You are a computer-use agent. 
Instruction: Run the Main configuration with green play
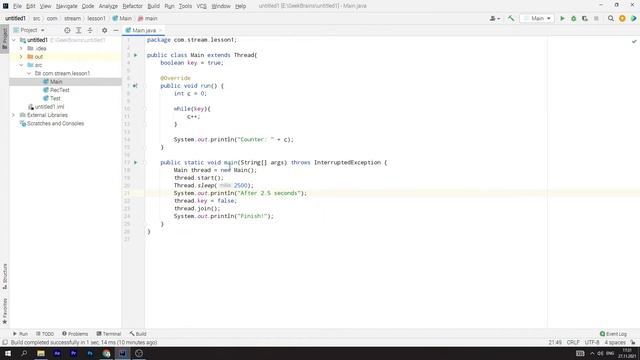point(562,18)
